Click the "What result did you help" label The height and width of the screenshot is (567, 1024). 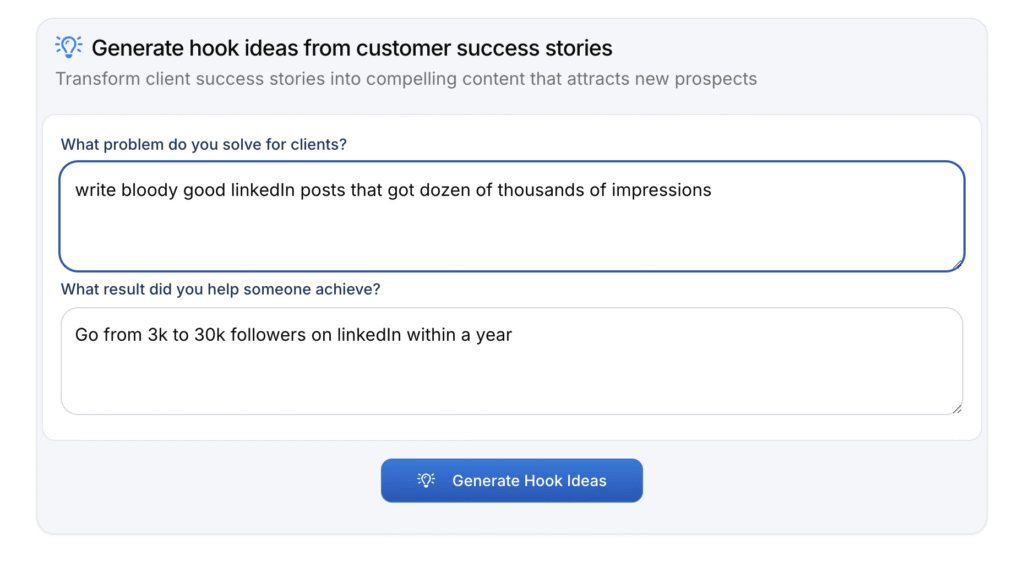[220, 290]
